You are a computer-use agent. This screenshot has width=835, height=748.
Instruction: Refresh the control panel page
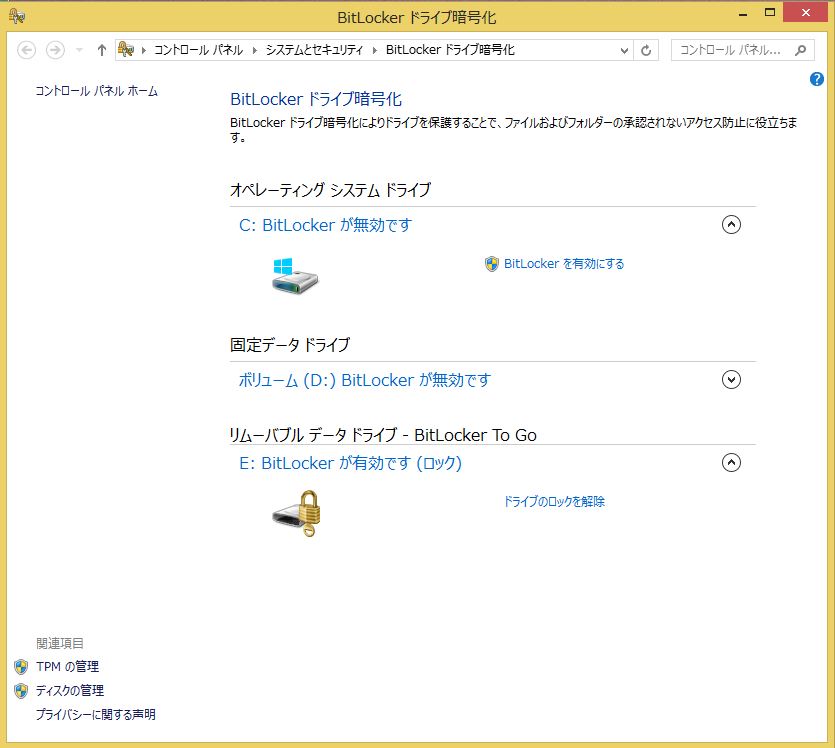[x=646, y=51]
